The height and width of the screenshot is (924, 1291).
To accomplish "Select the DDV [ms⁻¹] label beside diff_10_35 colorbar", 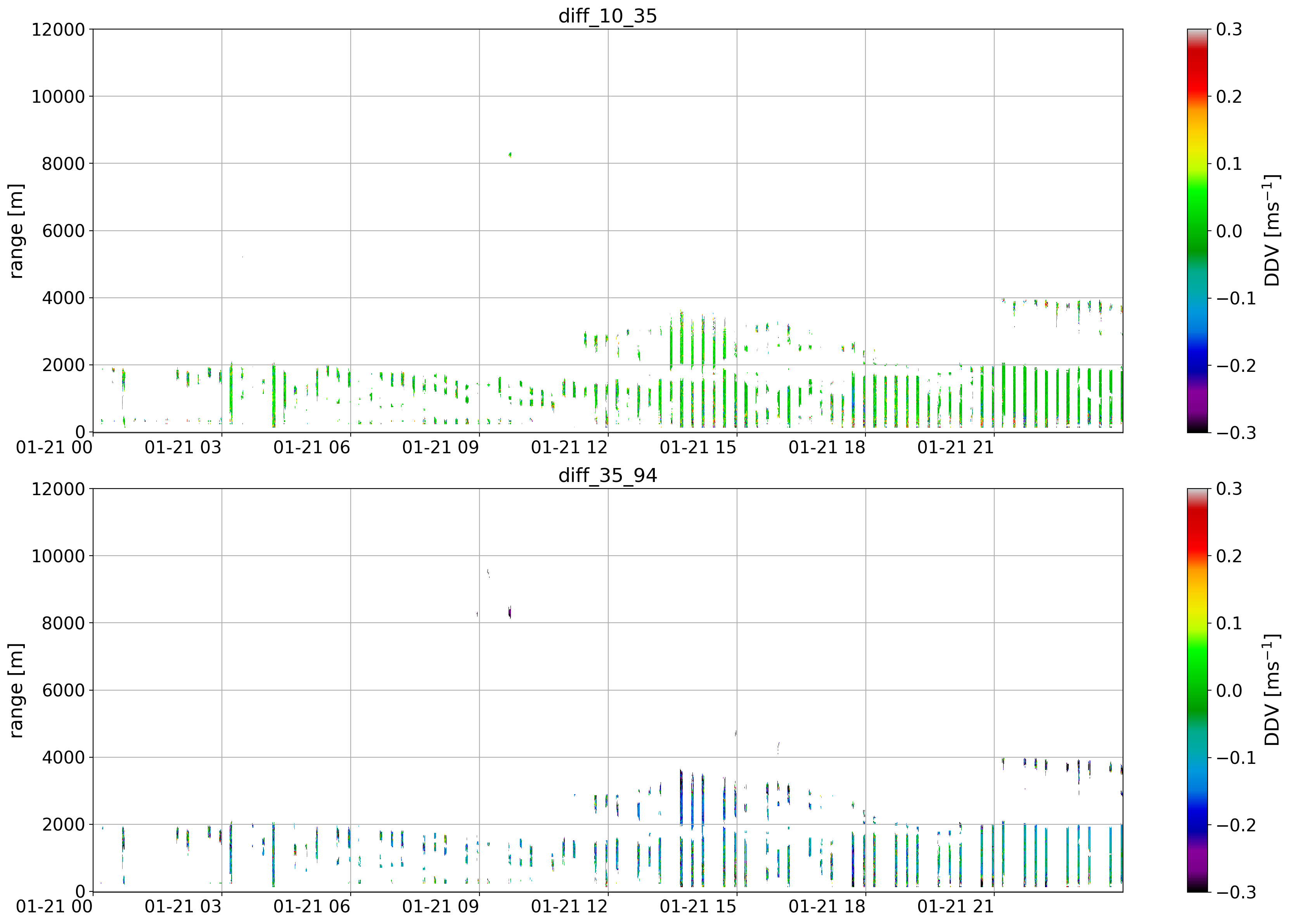I will [1272, 230].
